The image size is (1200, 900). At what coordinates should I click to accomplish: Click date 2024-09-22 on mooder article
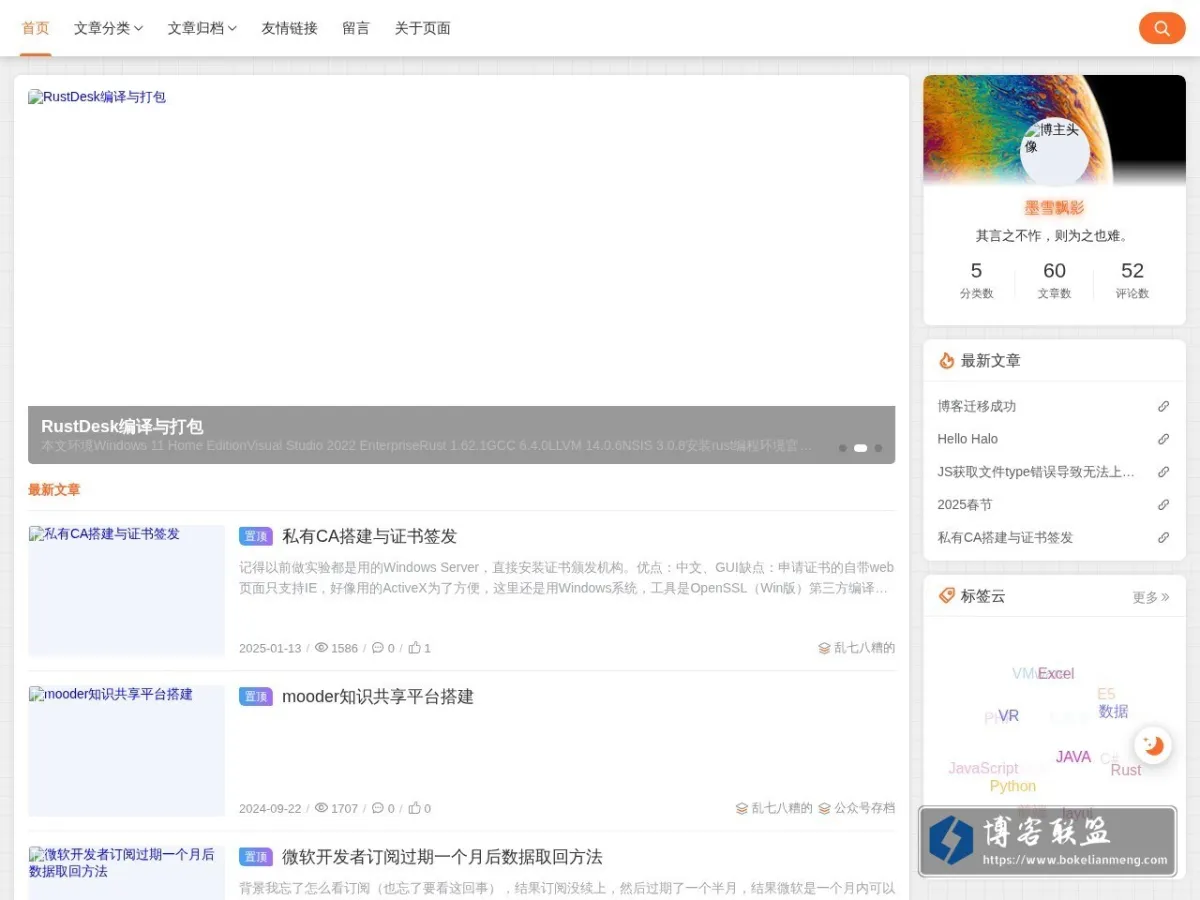click(x=270, y=808)
